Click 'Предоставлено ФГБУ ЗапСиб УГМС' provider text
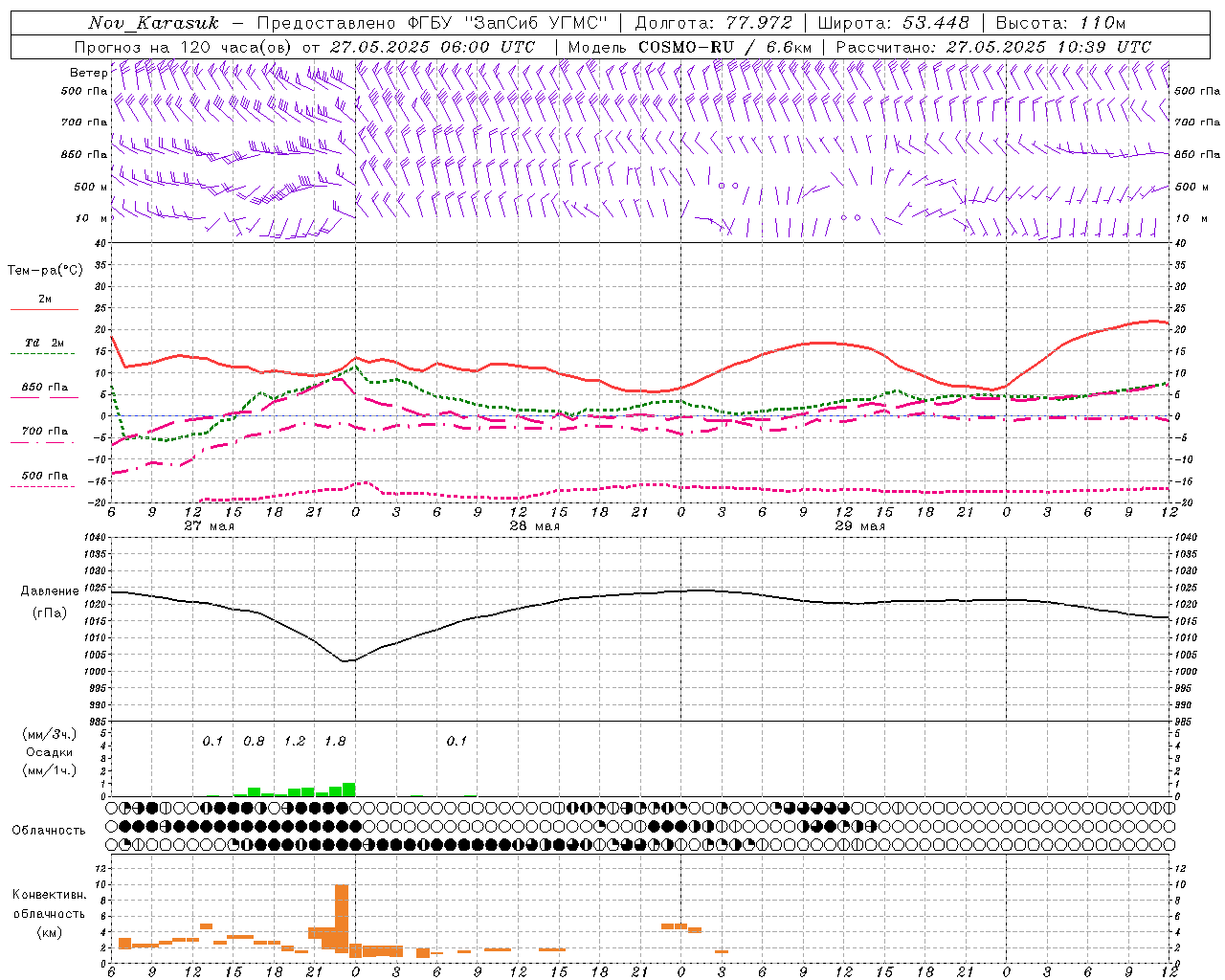1225x980 pixels. 433,23
